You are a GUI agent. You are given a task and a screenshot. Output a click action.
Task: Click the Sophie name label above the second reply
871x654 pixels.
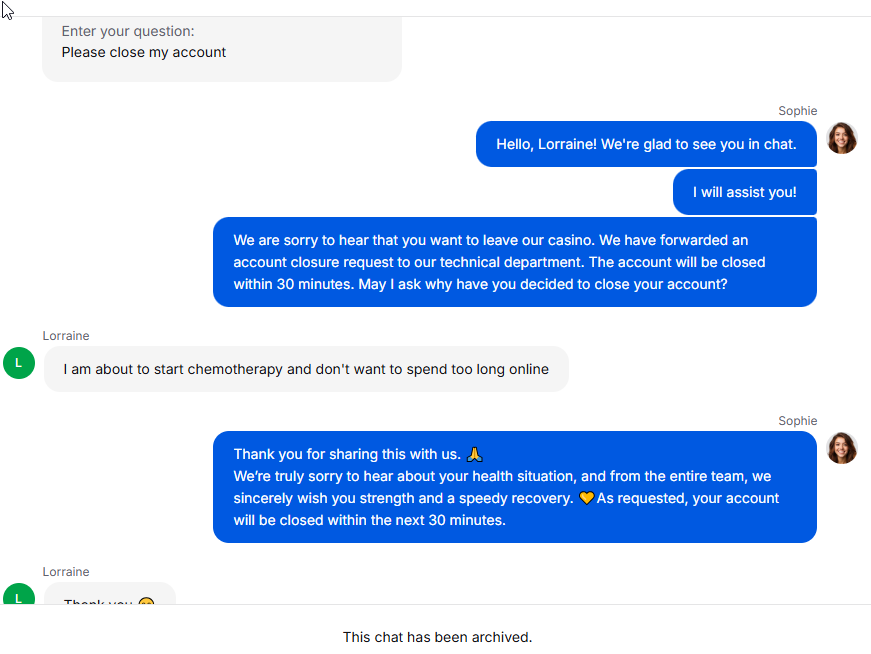[797, 421]
